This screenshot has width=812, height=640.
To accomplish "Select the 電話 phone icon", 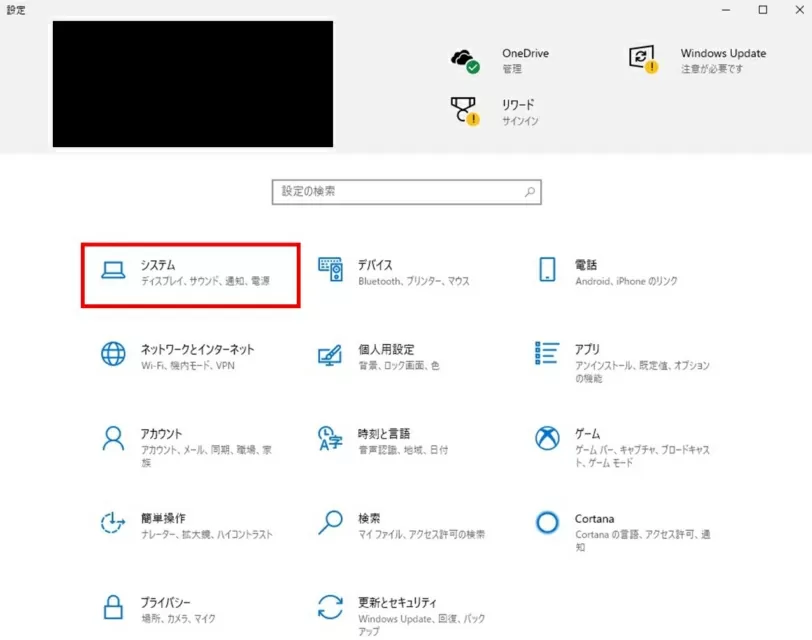I will 547,269.
